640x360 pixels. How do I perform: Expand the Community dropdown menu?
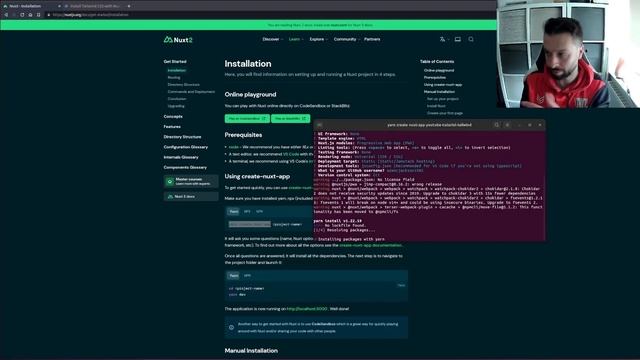point(347,39)
